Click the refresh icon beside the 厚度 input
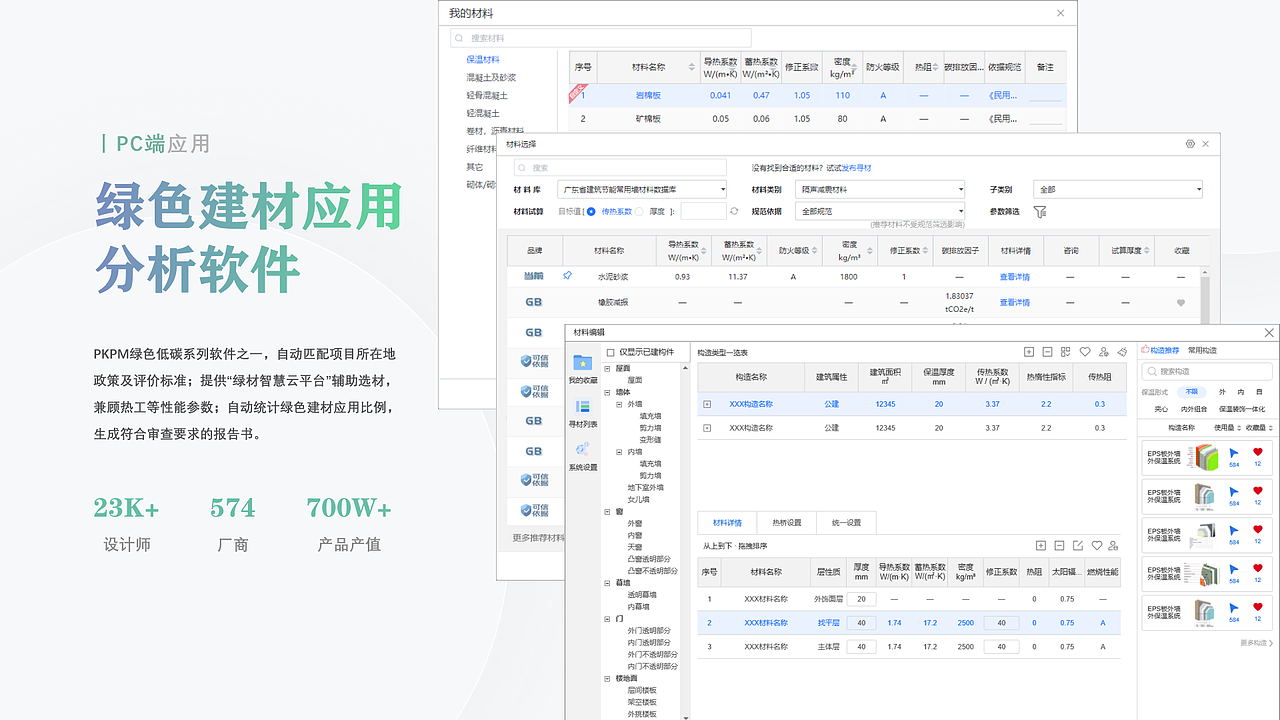Screen dimensions: 1280x720 (x=733, y=210)
